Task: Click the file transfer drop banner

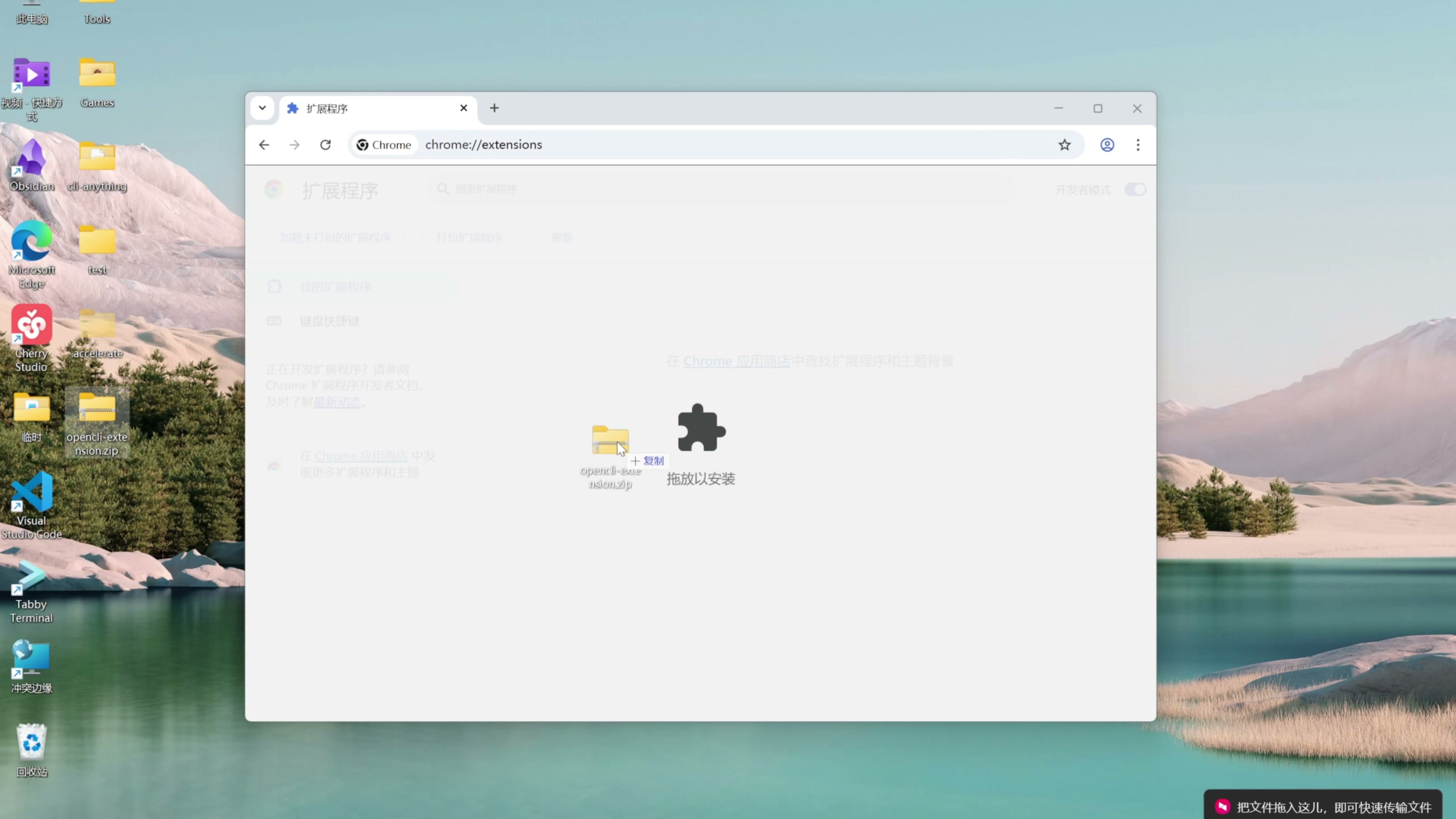Action: point(1323,806)
